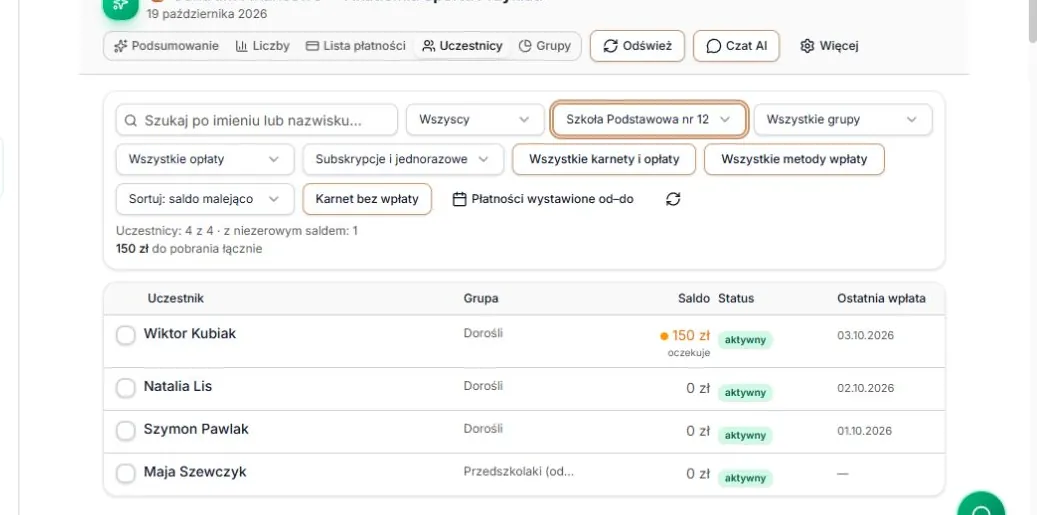Open the Wszystkie opłaty dropdown

coord(205,159)
